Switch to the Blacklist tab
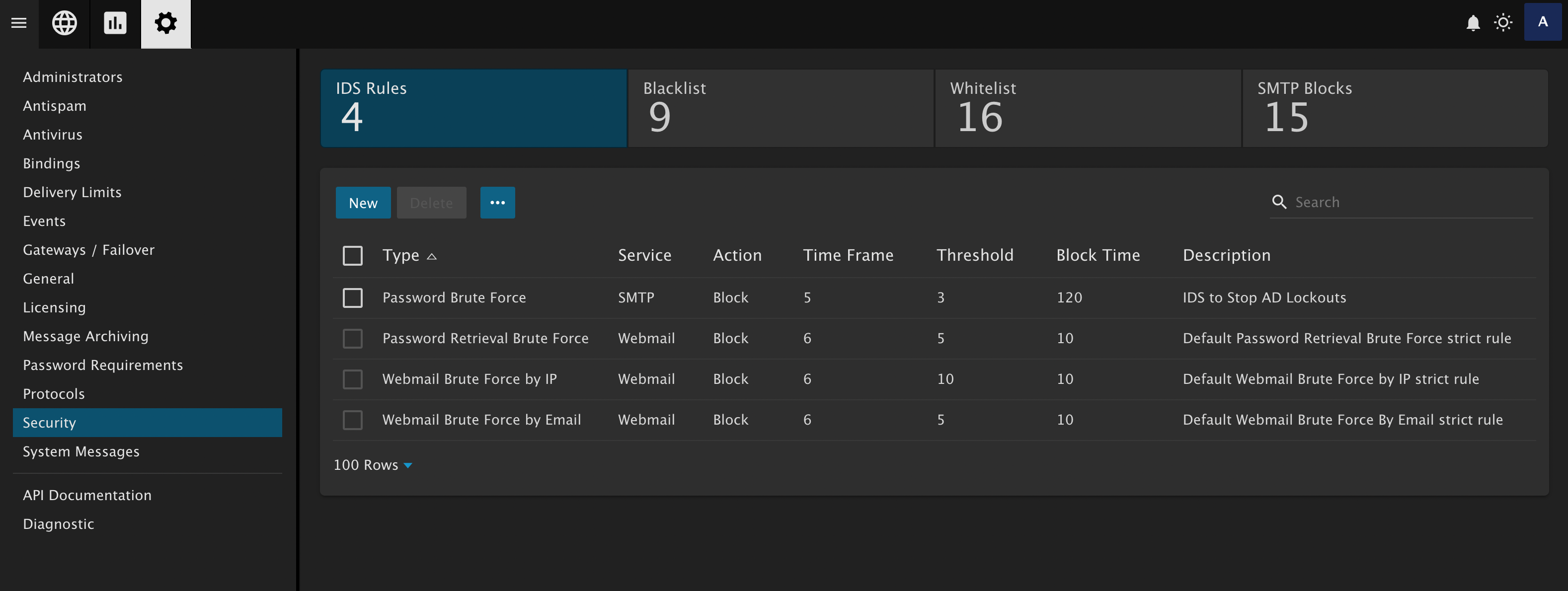Screen dimensions: 1568x591 click(781, 108)
